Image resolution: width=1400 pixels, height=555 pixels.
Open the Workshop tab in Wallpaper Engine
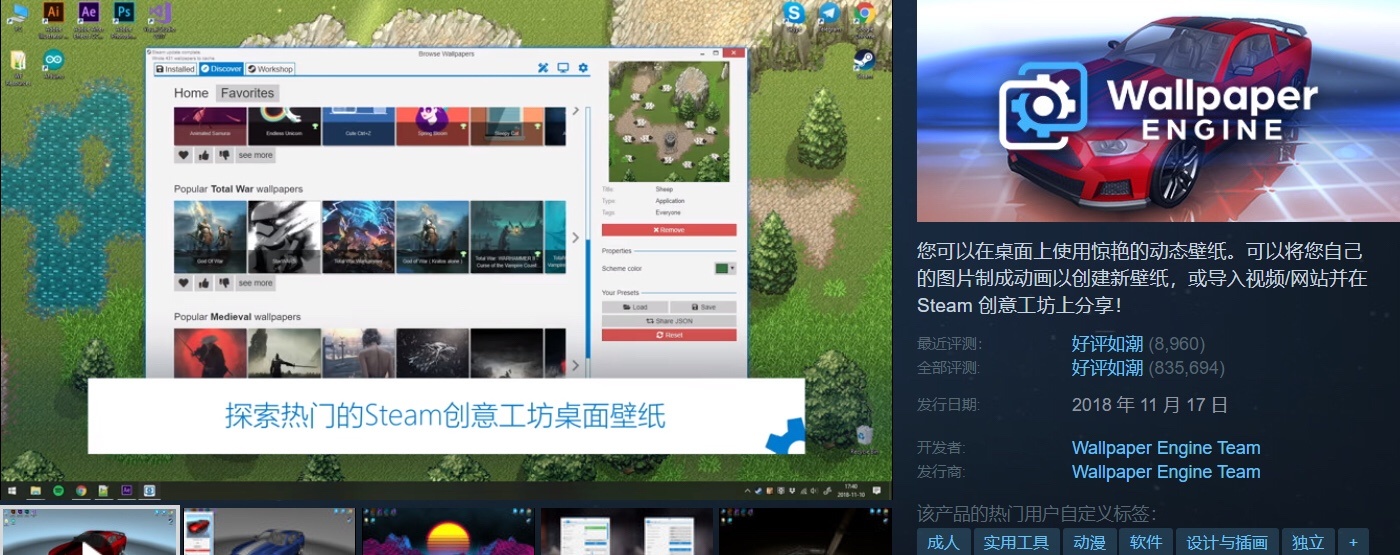(270, 69)
